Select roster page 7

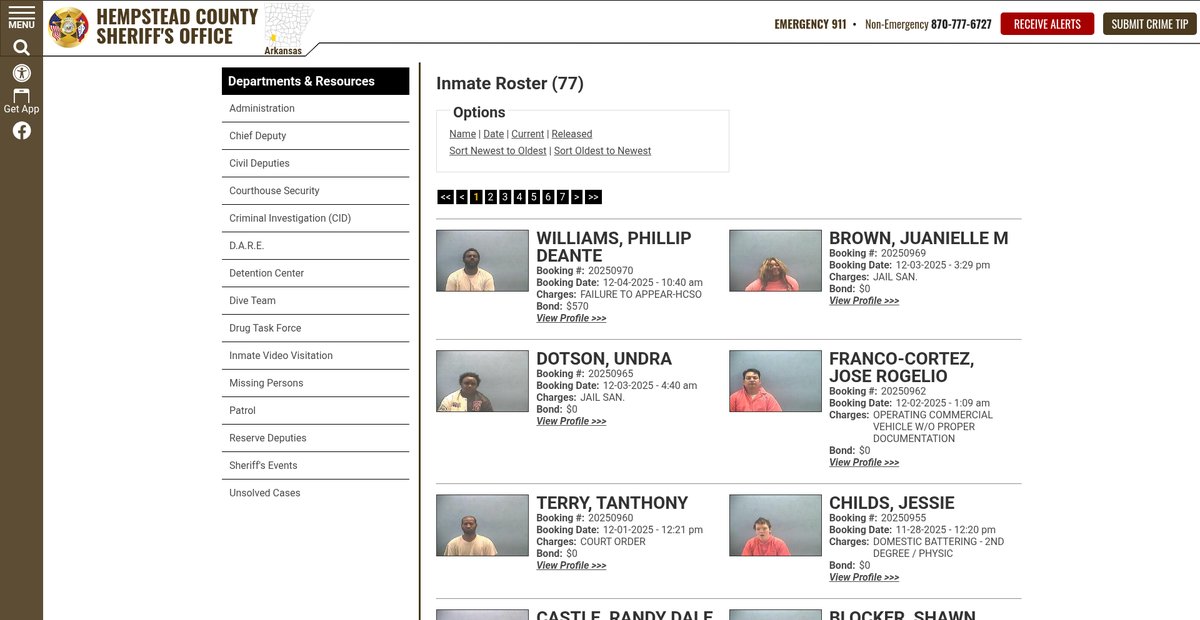click(x=563, y=197)
